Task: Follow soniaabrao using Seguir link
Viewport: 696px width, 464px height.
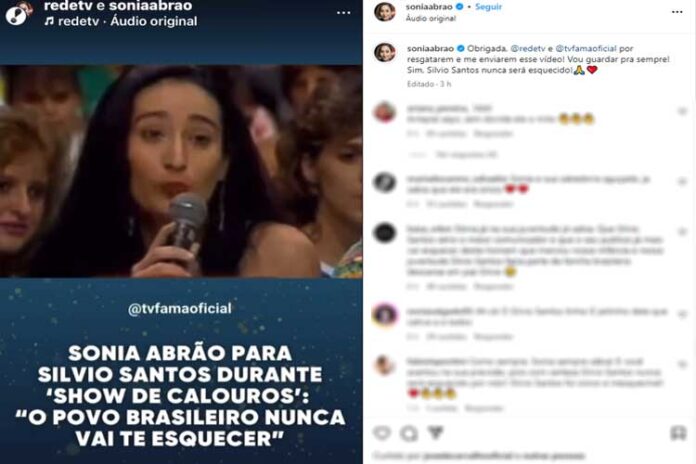Action: click(x=488, y=7)
